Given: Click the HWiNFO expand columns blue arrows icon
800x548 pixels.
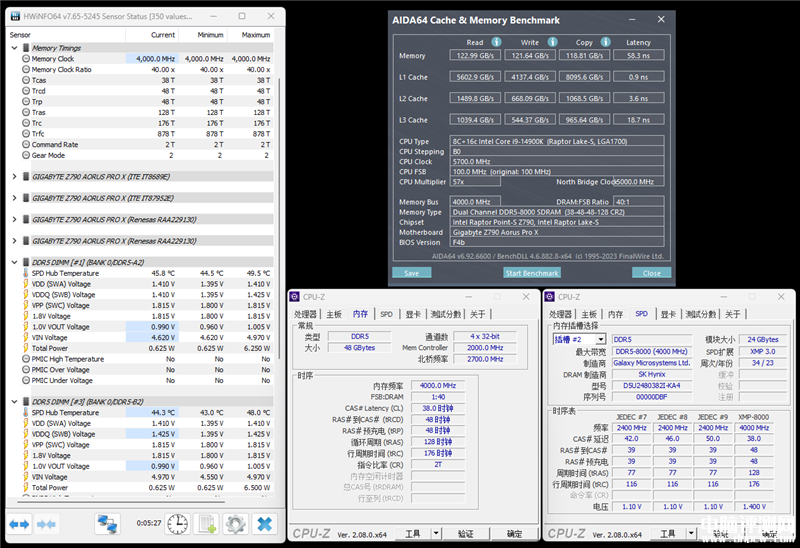Looking at the screenshot, I should click(x=19, y=524).
